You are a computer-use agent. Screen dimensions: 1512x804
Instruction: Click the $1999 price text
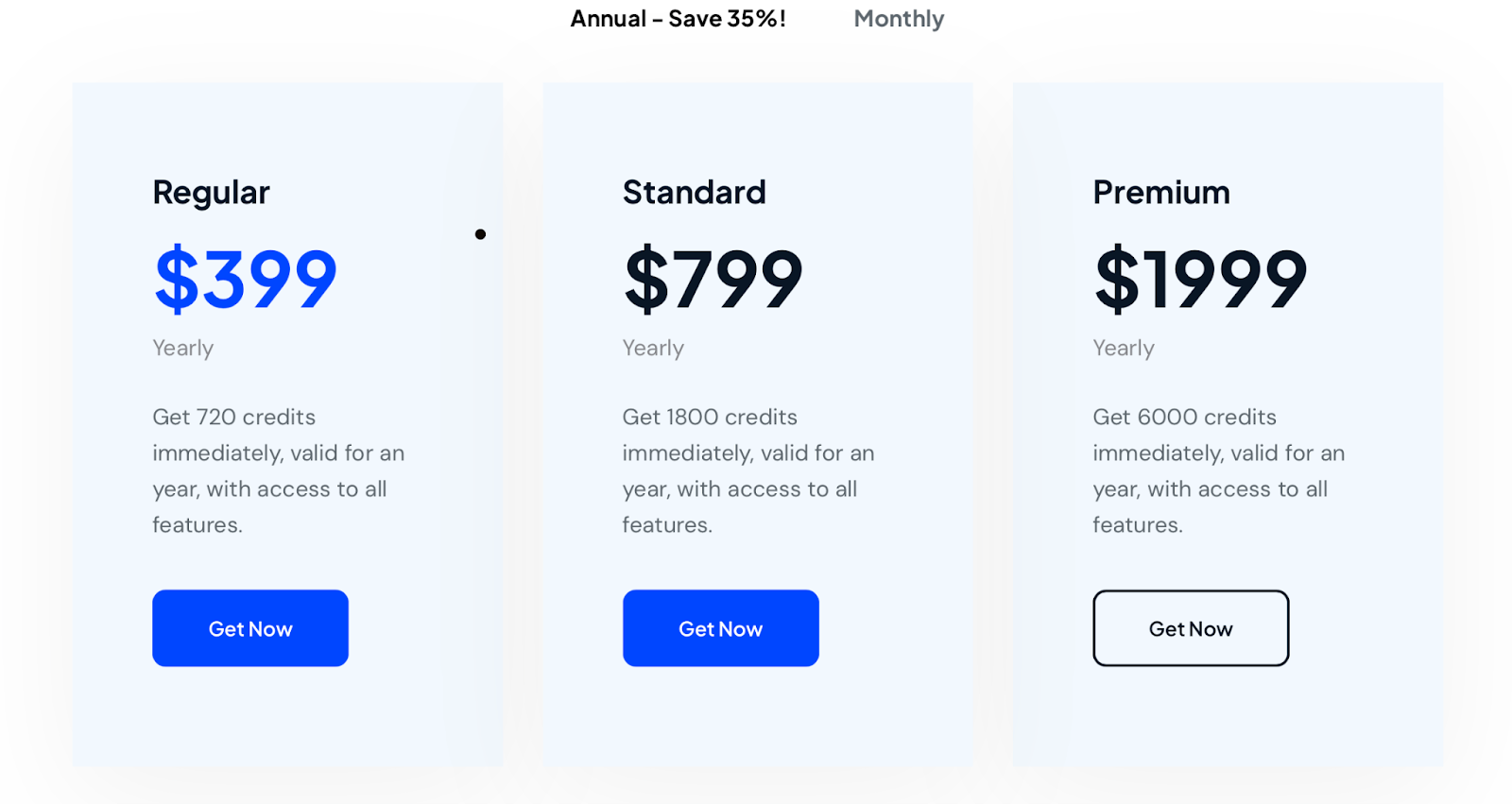tap(1200, 279)
